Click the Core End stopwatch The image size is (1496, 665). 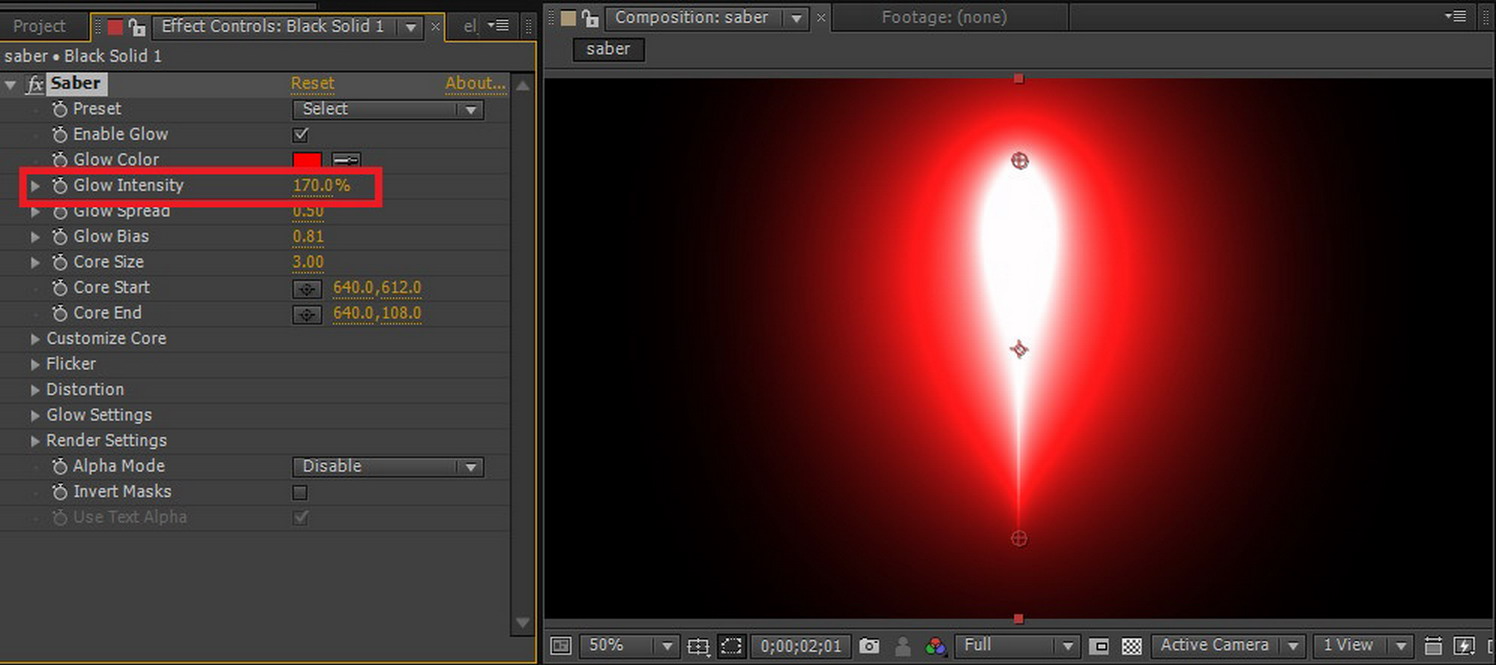coord(60,313)
